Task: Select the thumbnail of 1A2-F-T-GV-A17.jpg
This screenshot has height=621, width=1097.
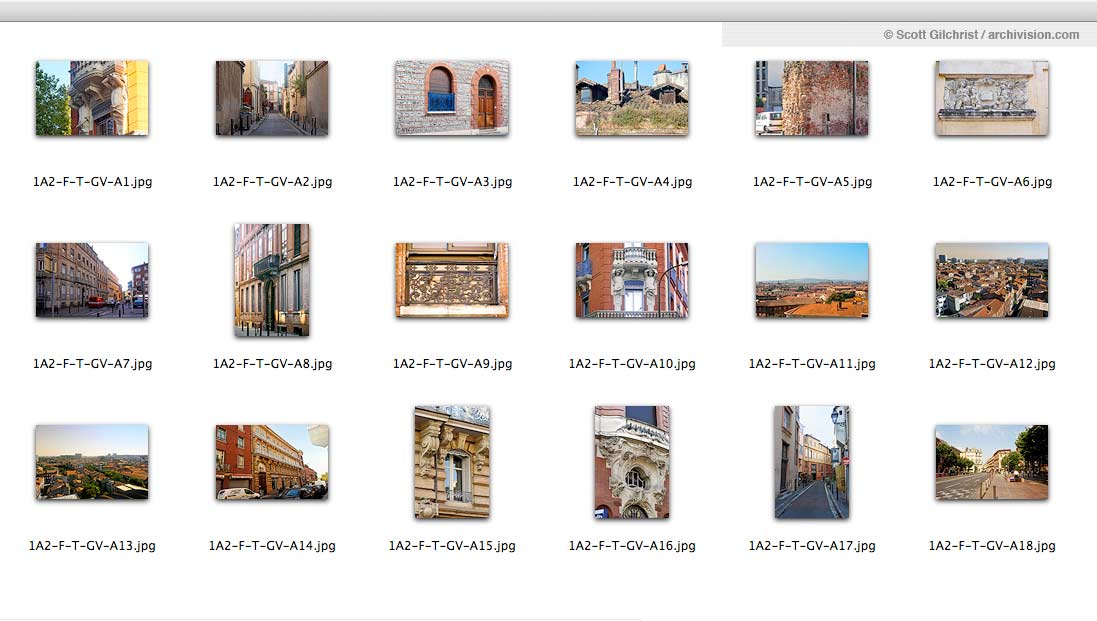Action: click(812, 462)
